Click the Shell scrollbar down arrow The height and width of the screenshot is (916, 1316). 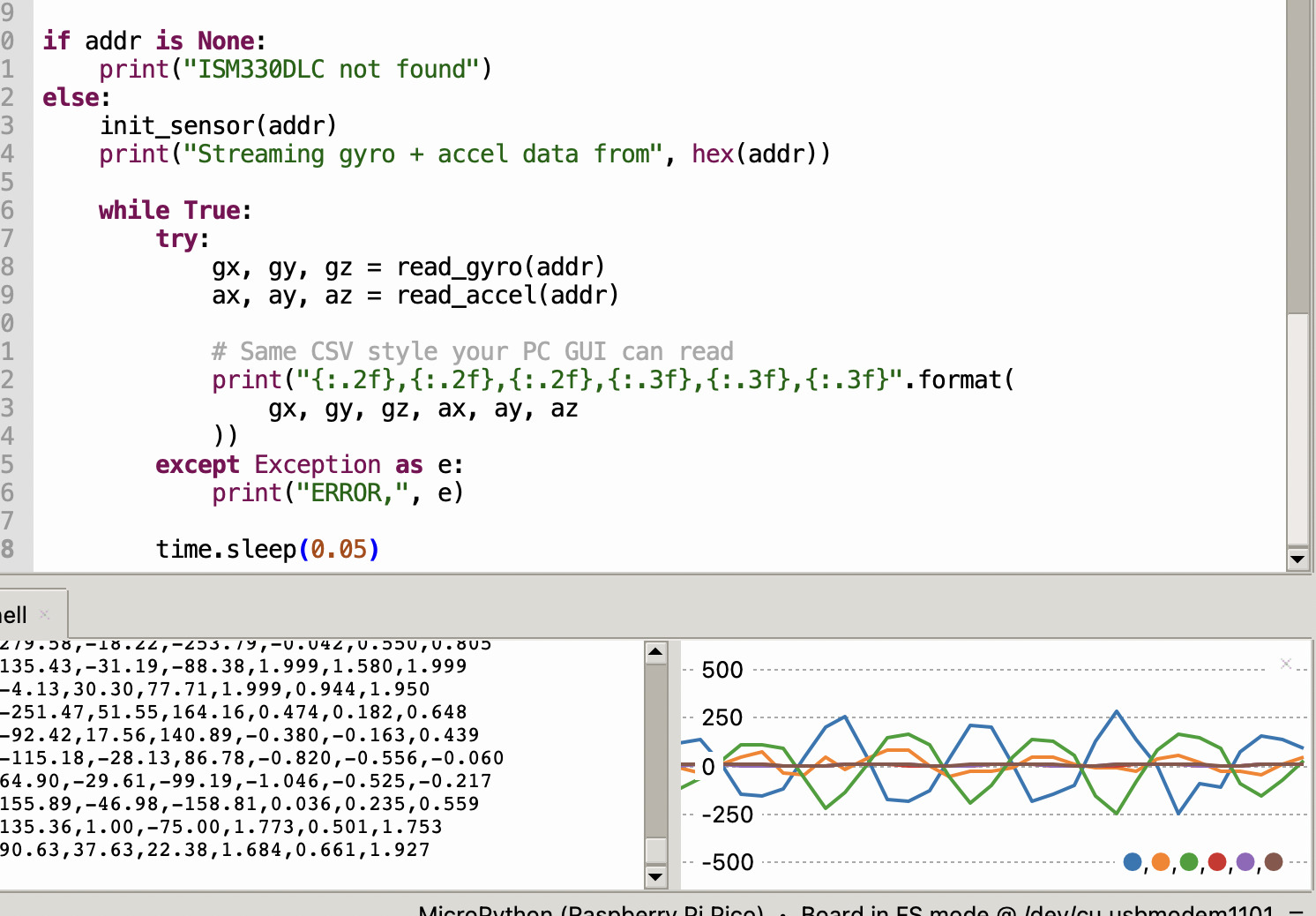pyautogui.click(x=656, y=877)
